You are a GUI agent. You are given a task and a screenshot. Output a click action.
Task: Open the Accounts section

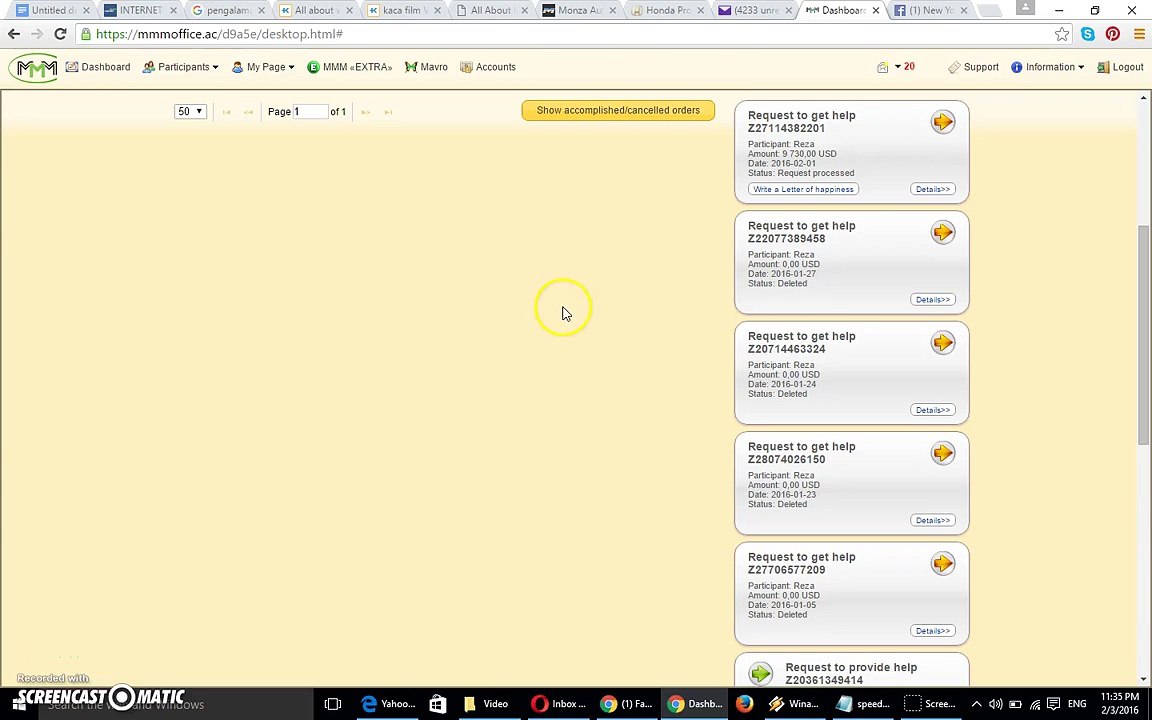488,67
